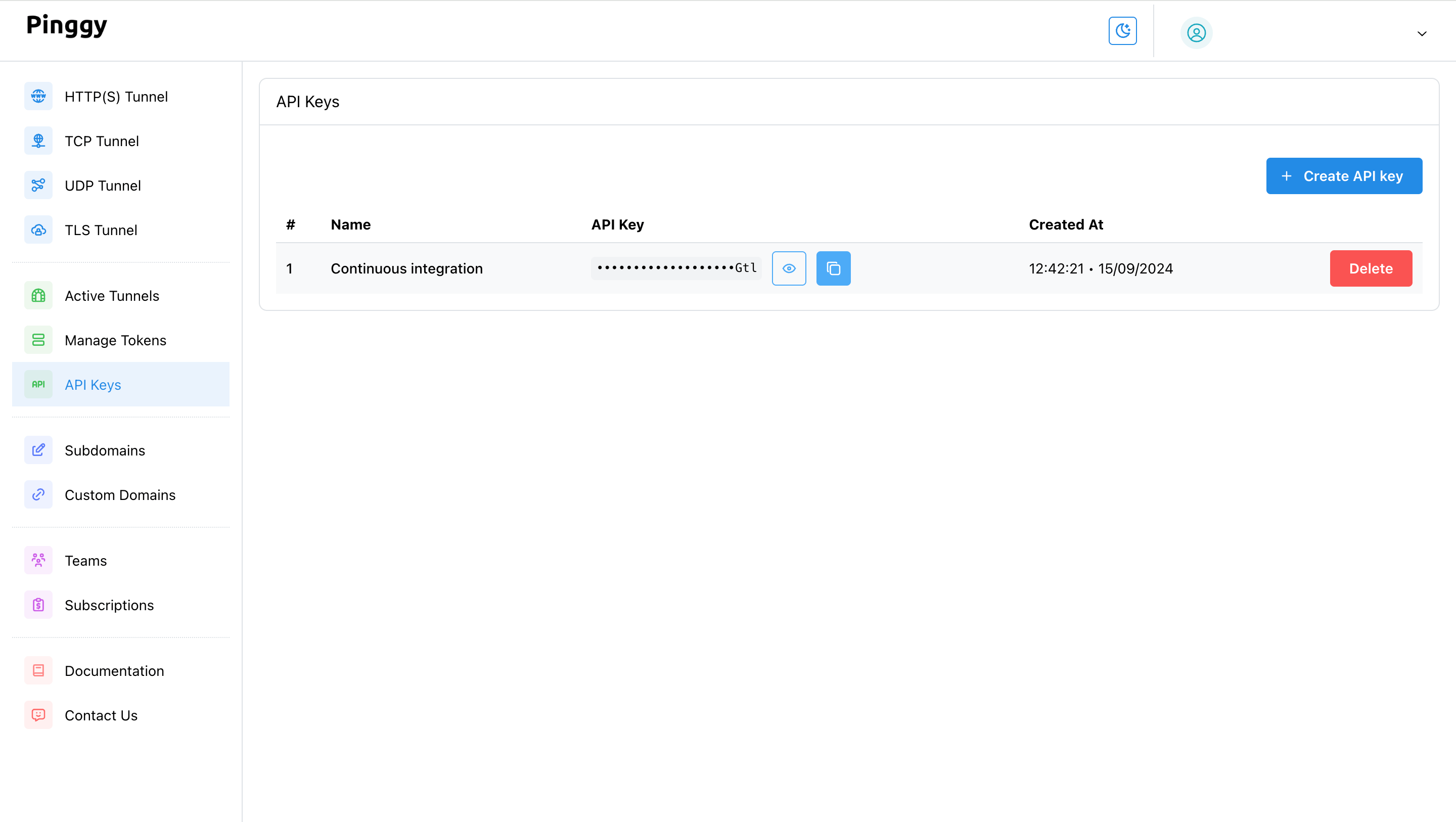
Task: Click the Create API key button
Action: 1344,176
